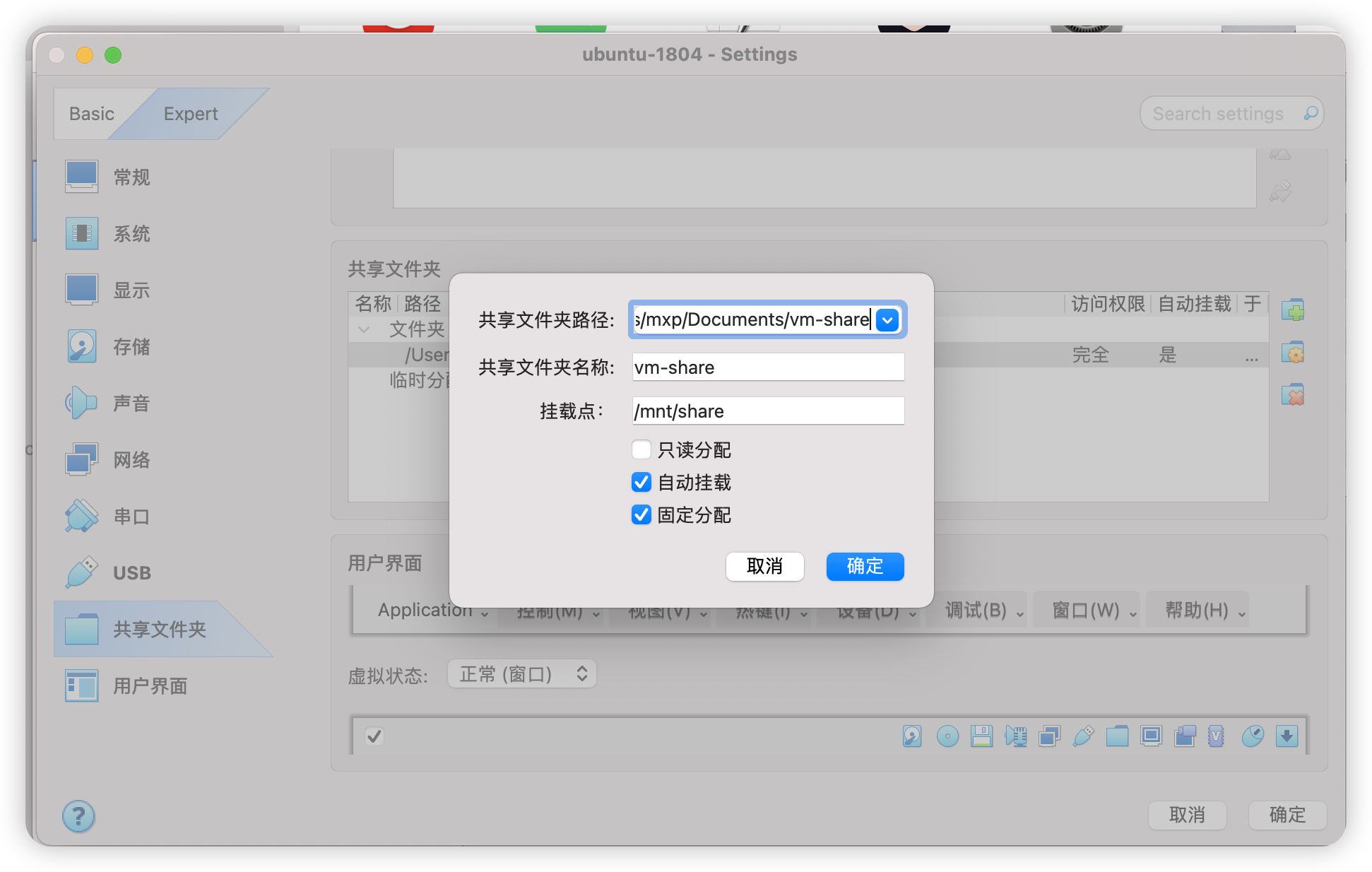This screenshot has height=872, width=1372.
Task: Open the Network (网络) settings section
Action: click(131, 460)
